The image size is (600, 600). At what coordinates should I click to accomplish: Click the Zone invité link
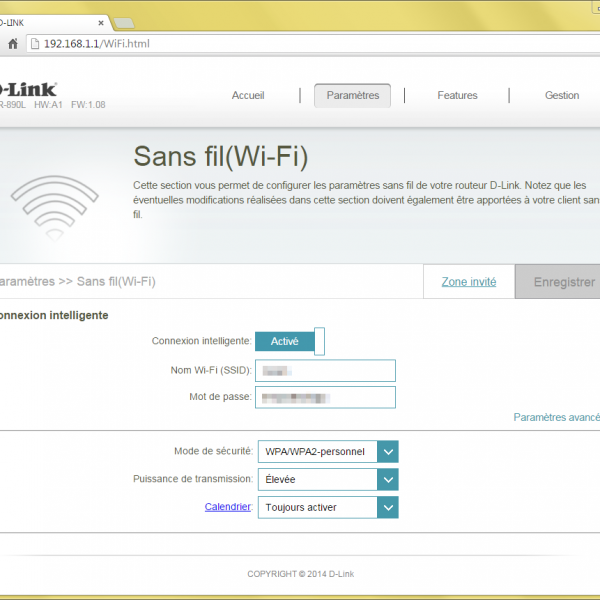(x=469, y=282)
